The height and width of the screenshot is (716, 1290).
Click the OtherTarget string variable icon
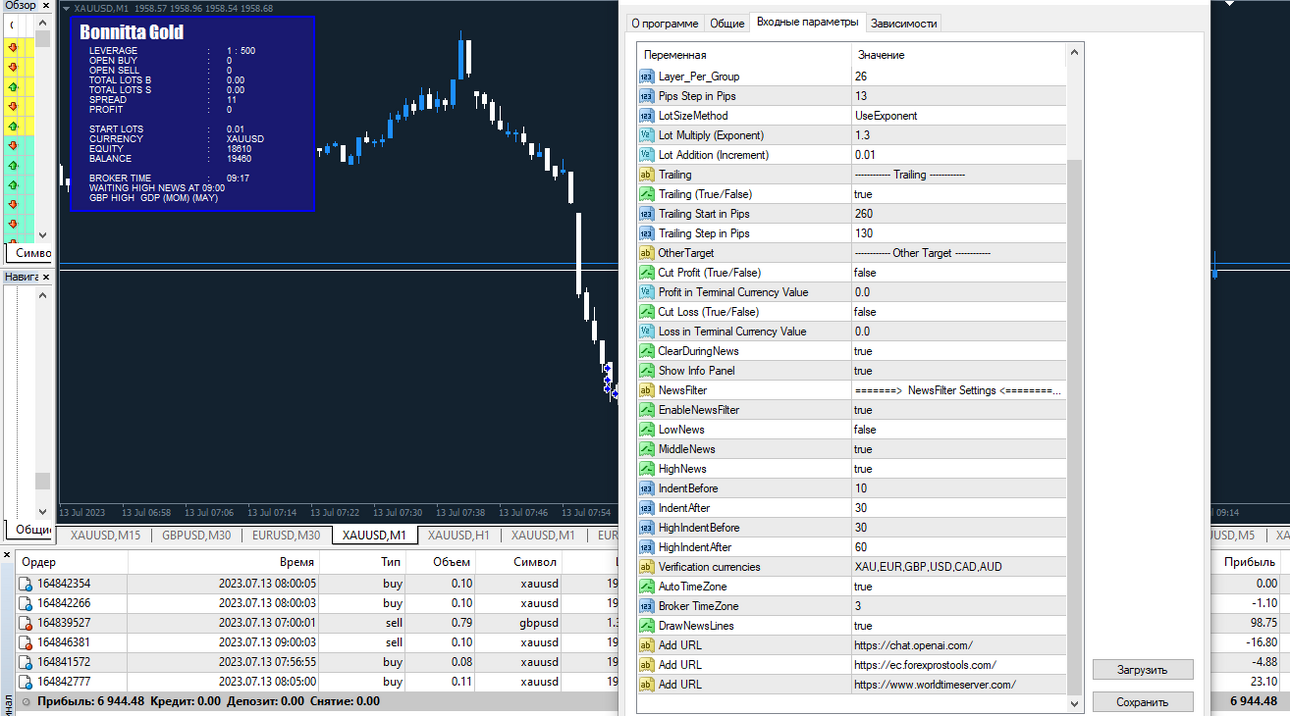pos(646,253)
